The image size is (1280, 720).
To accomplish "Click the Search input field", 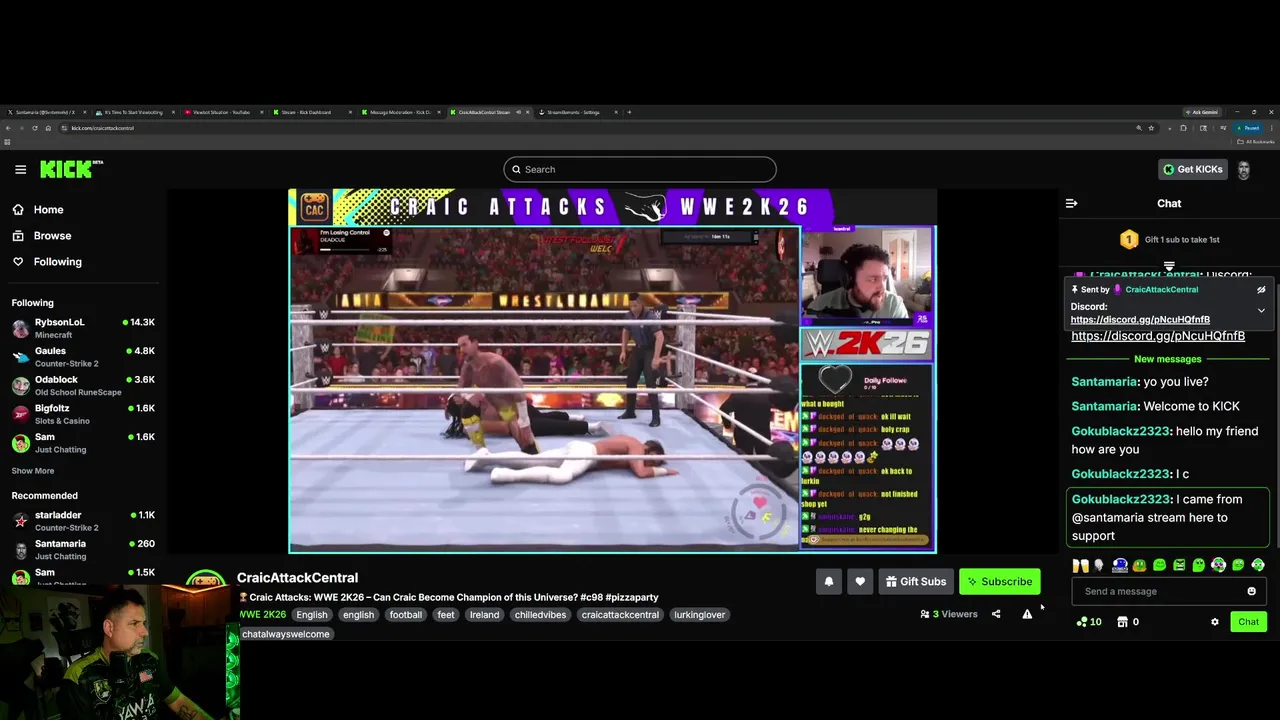I will coord(640,169).
